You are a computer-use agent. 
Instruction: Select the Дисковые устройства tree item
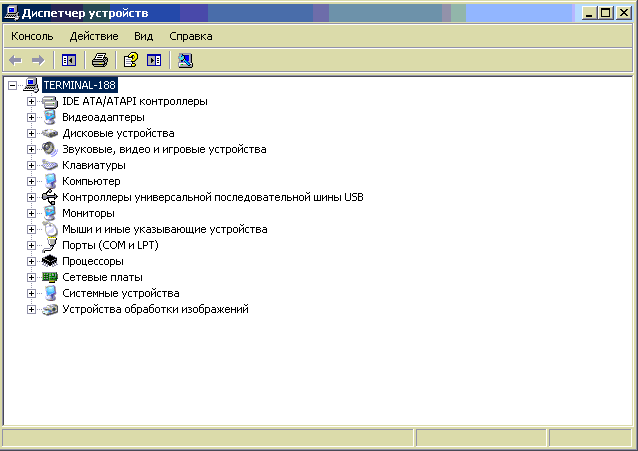[x=118, y=133]
